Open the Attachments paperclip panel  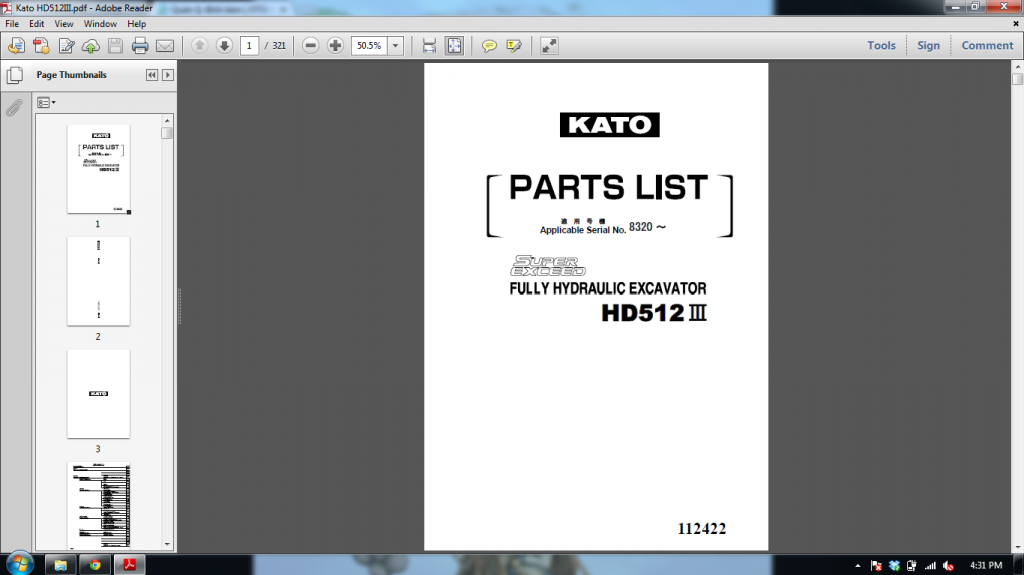(14, 108)
